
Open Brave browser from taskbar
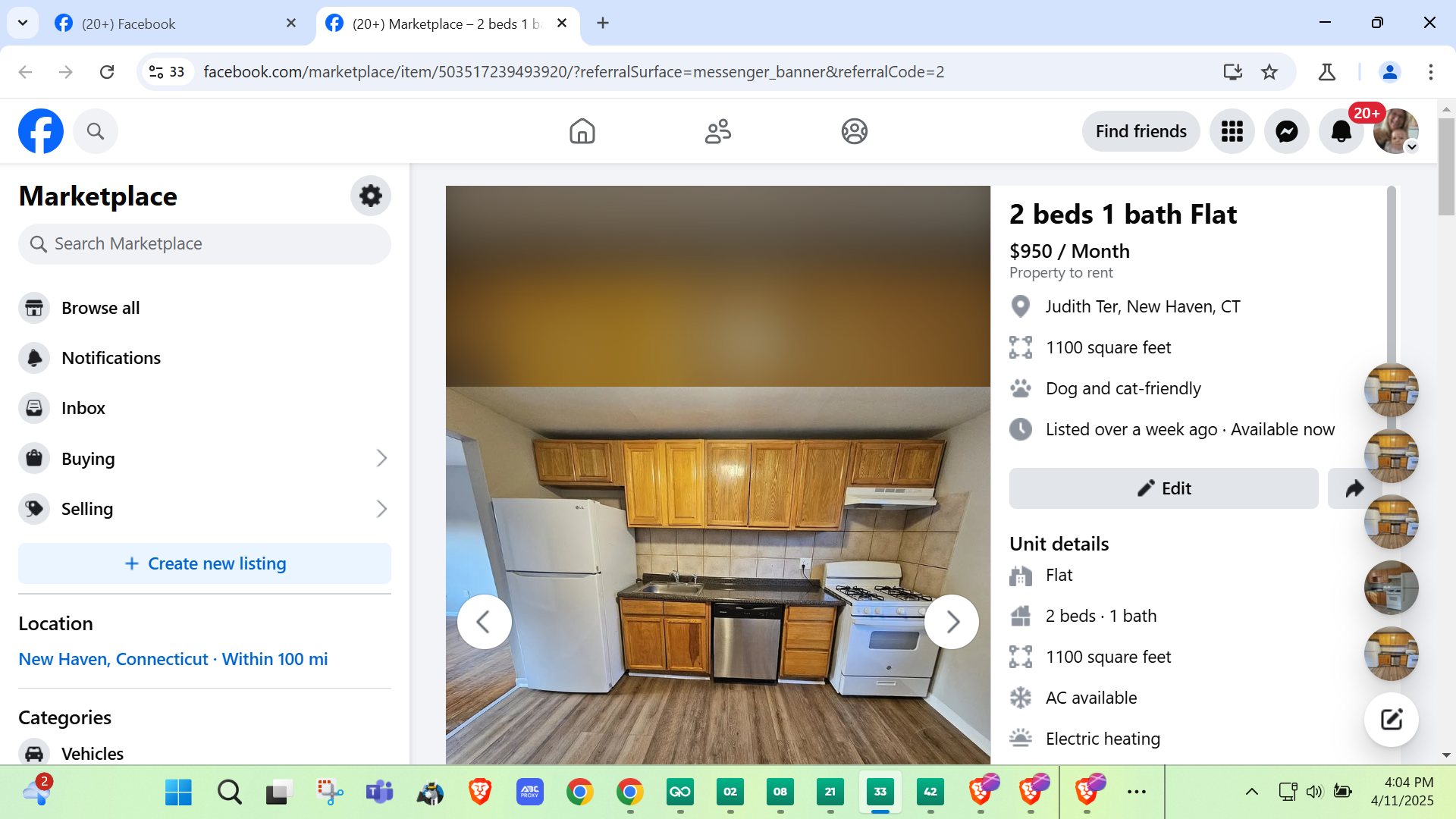tap(480, 792)
